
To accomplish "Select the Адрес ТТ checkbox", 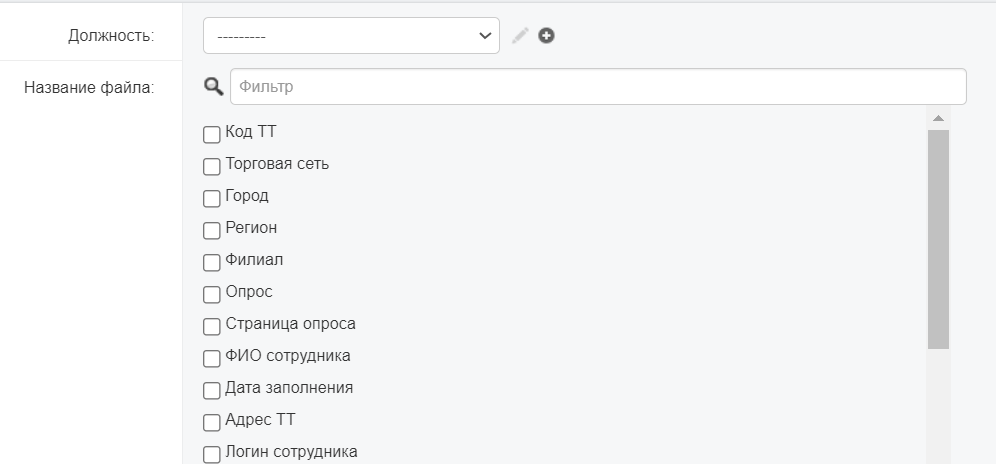I will 212,423.
